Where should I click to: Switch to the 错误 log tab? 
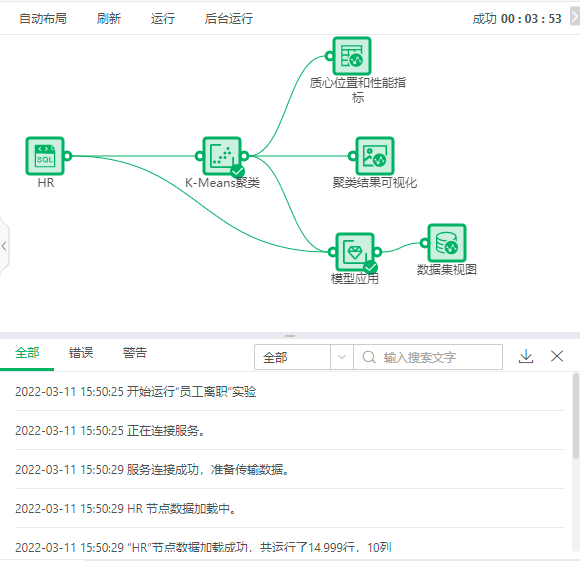81,353
